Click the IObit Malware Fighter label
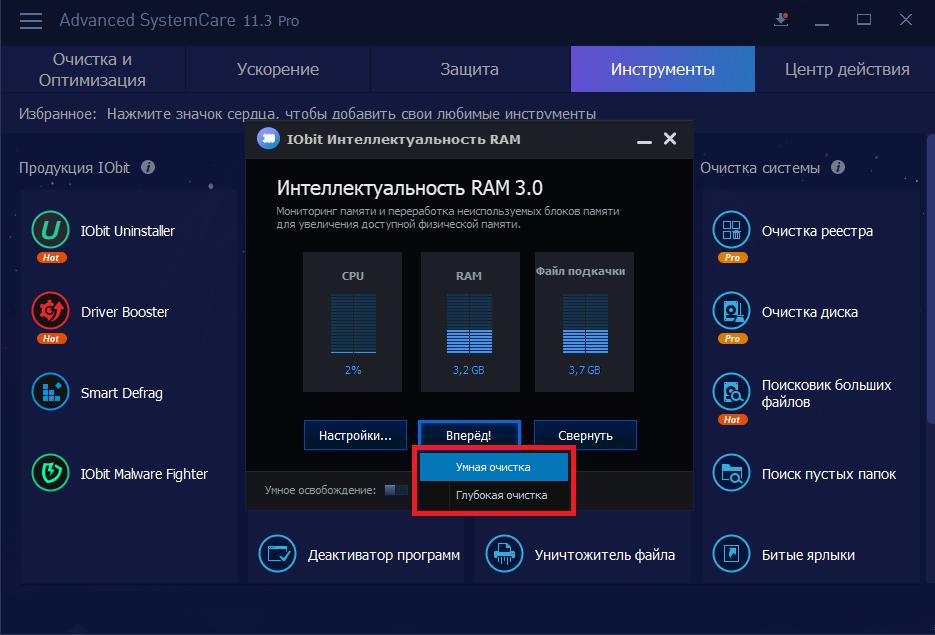This screenshot has height=635, width=935. [144, 474]
